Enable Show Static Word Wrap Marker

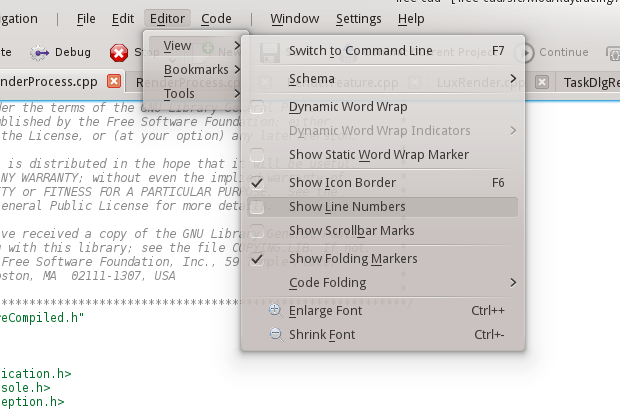257,155
